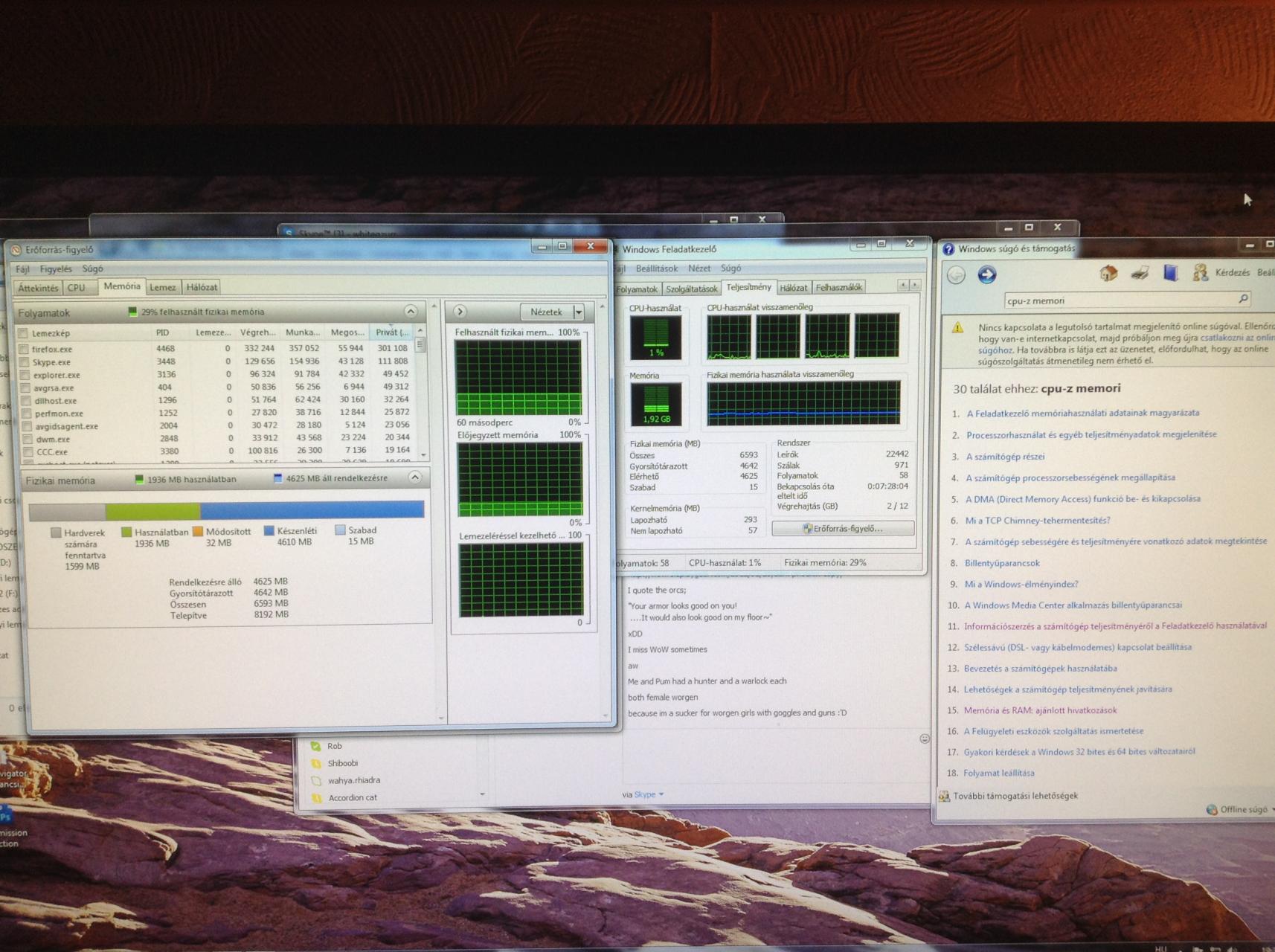The image size is (1275, 952).
Task: Switch to the Hálózat tab in Task Manager
Action: pos(793,288)
